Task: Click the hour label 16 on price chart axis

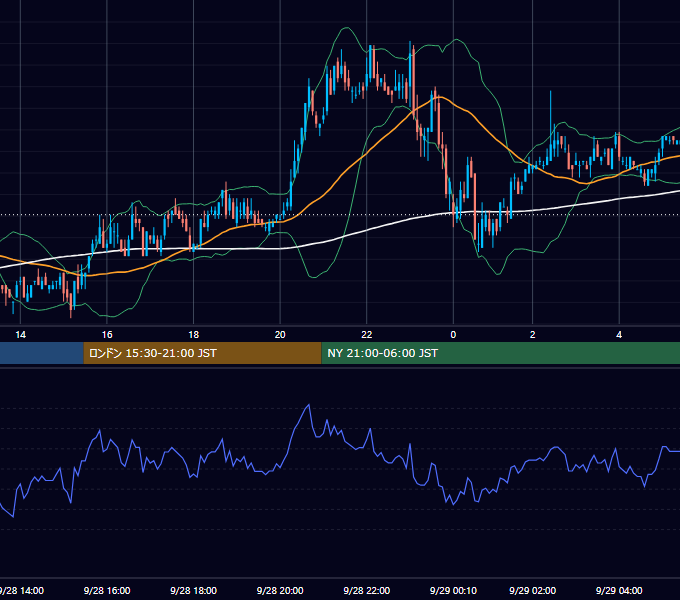Action: (x=107, y=335)
